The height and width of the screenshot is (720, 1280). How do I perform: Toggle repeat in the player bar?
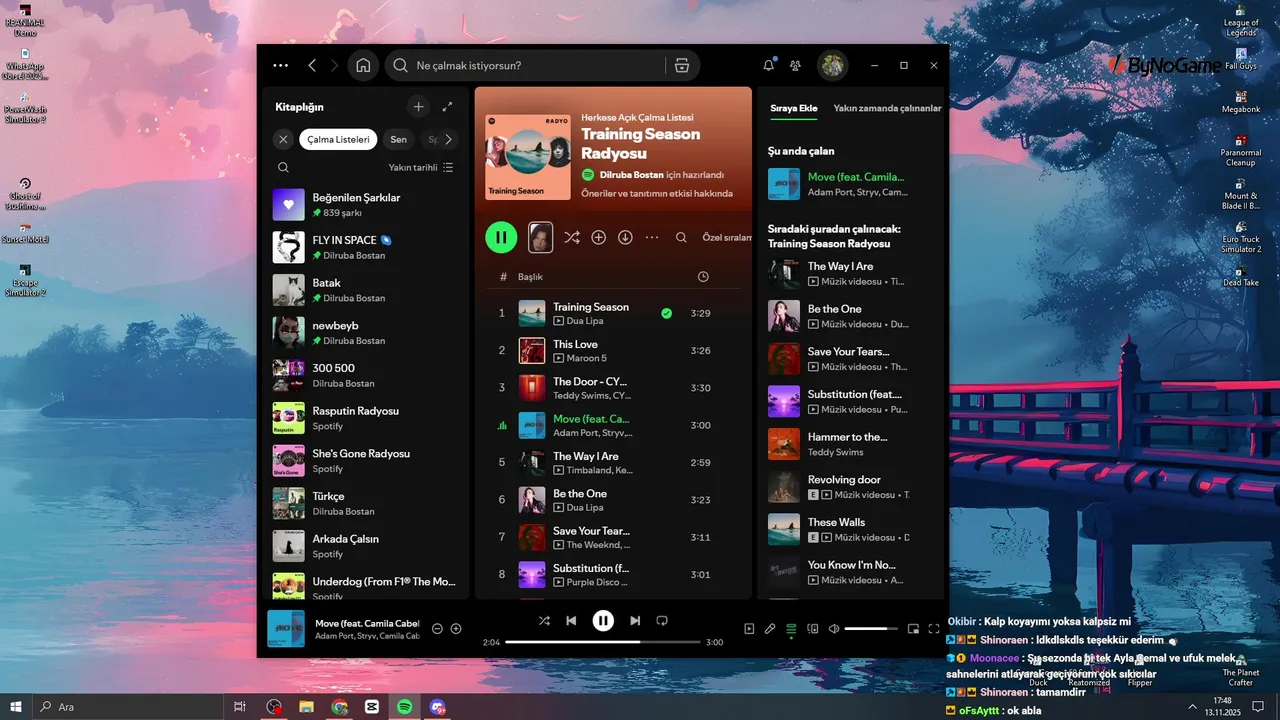[x=661, y=621]
